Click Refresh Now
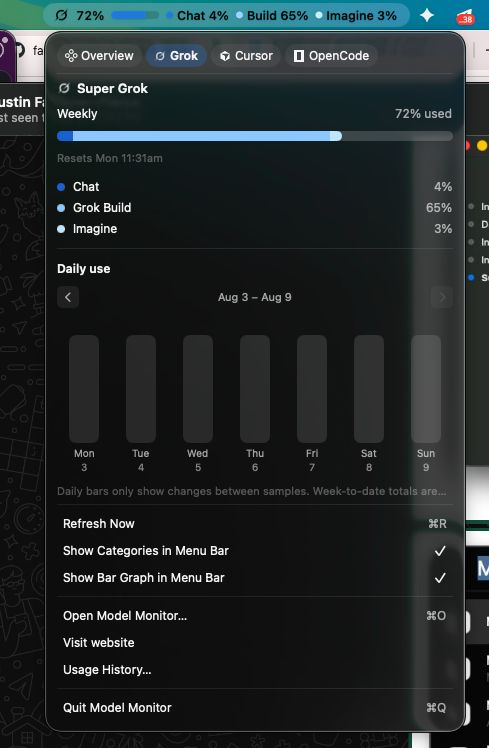The width and height of the screenshot is (489, 748). click(x=255, y=523)
